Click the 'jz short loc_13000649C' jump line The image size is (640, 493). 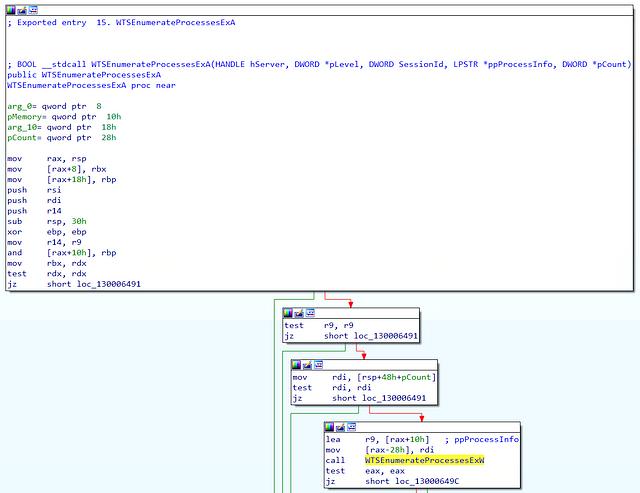(392, 481)
